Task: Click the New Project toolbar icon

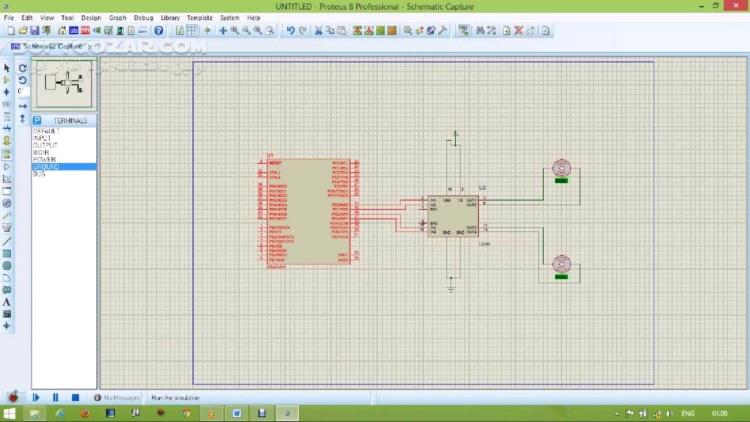Action: (11, 31)
